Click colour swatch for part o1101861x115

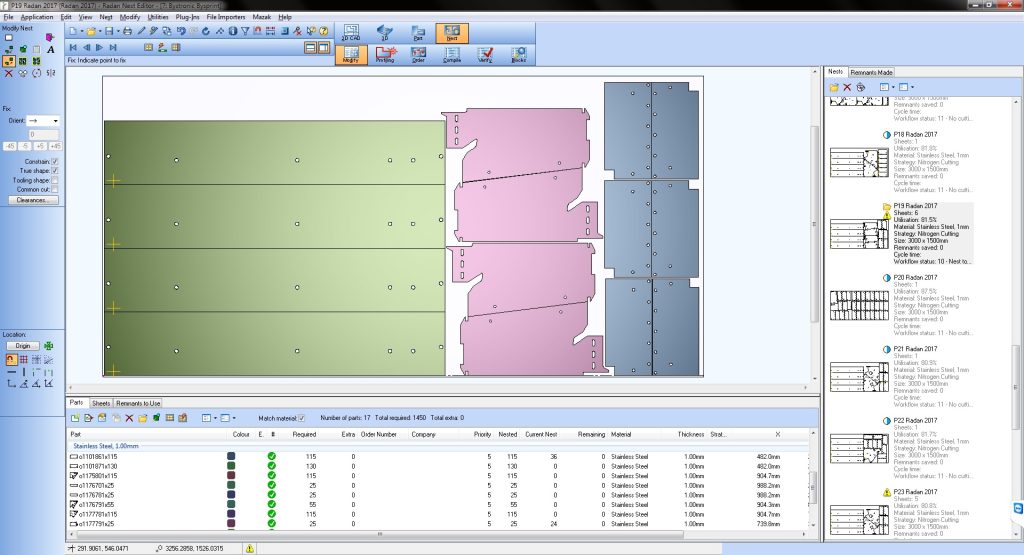(x=231, y=456)
